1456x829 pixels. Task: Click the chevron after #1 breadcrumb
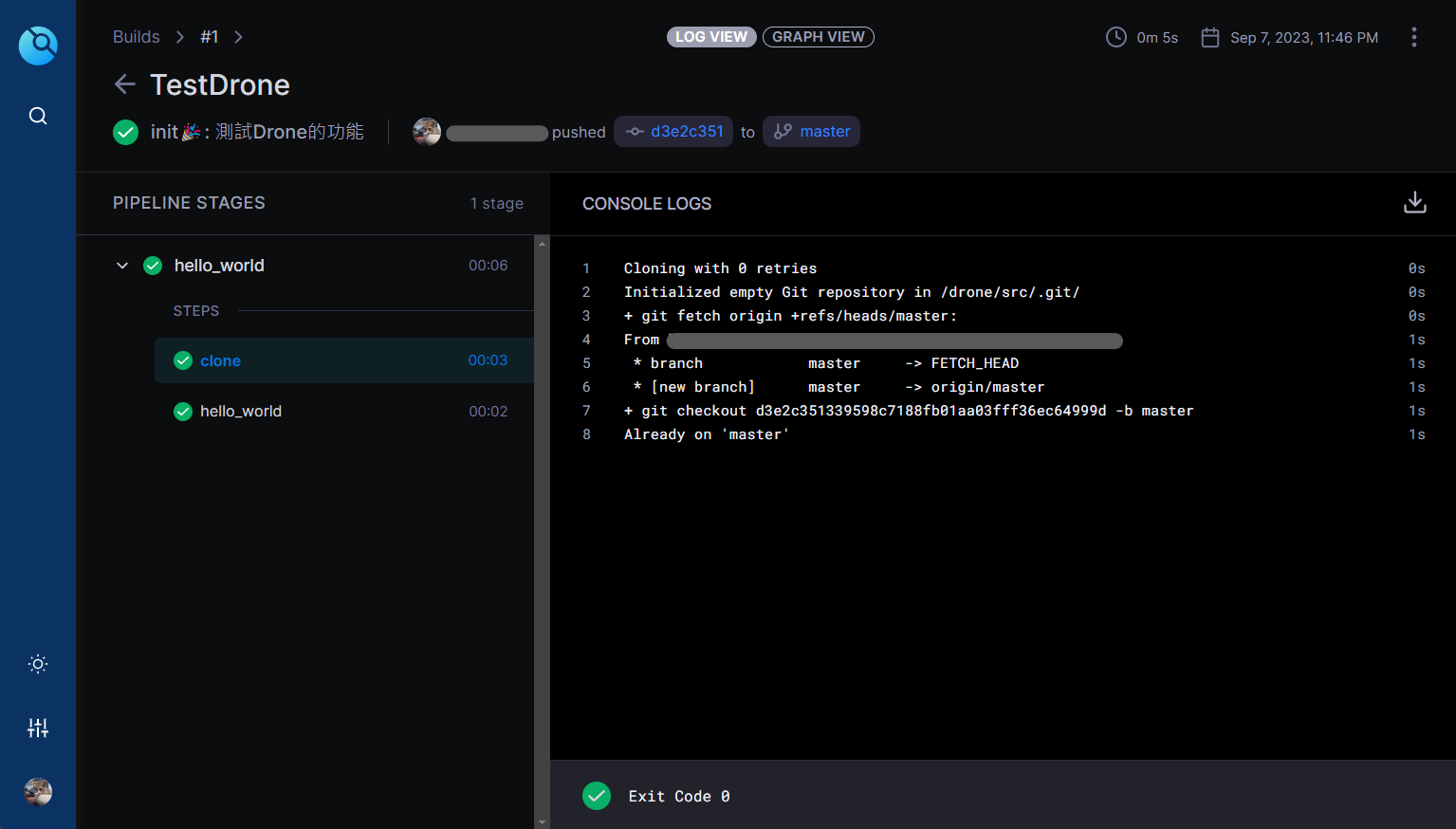238,37
